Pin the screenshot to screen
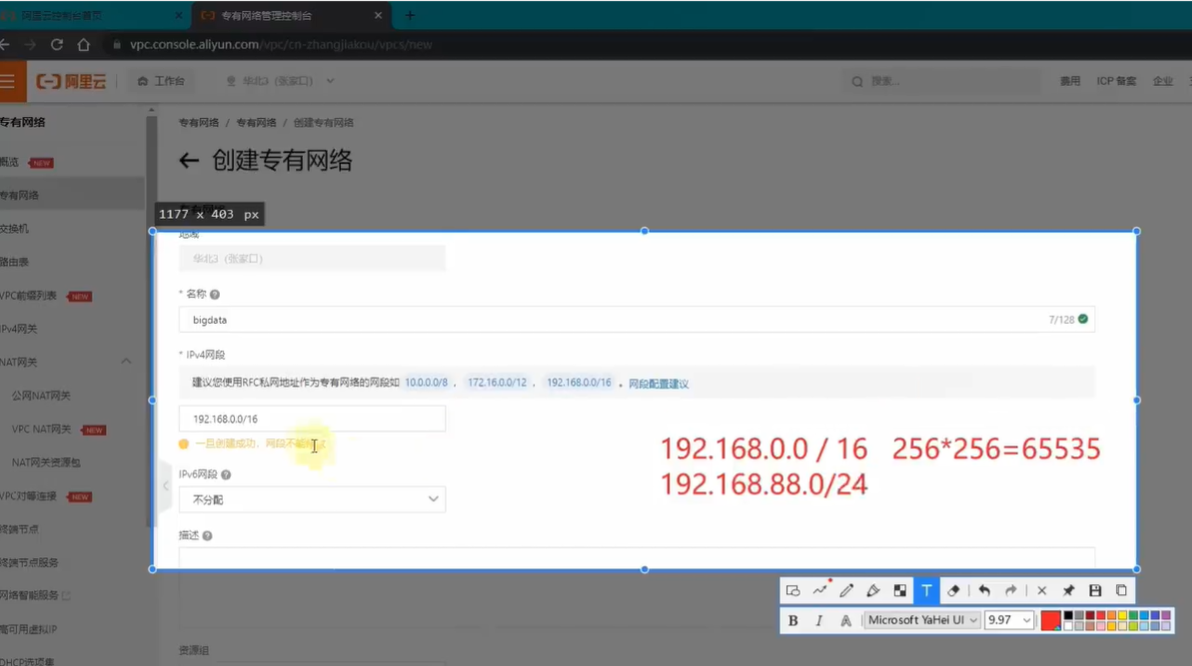This screenshot has width=1192, height=666. pos(1068,591)
